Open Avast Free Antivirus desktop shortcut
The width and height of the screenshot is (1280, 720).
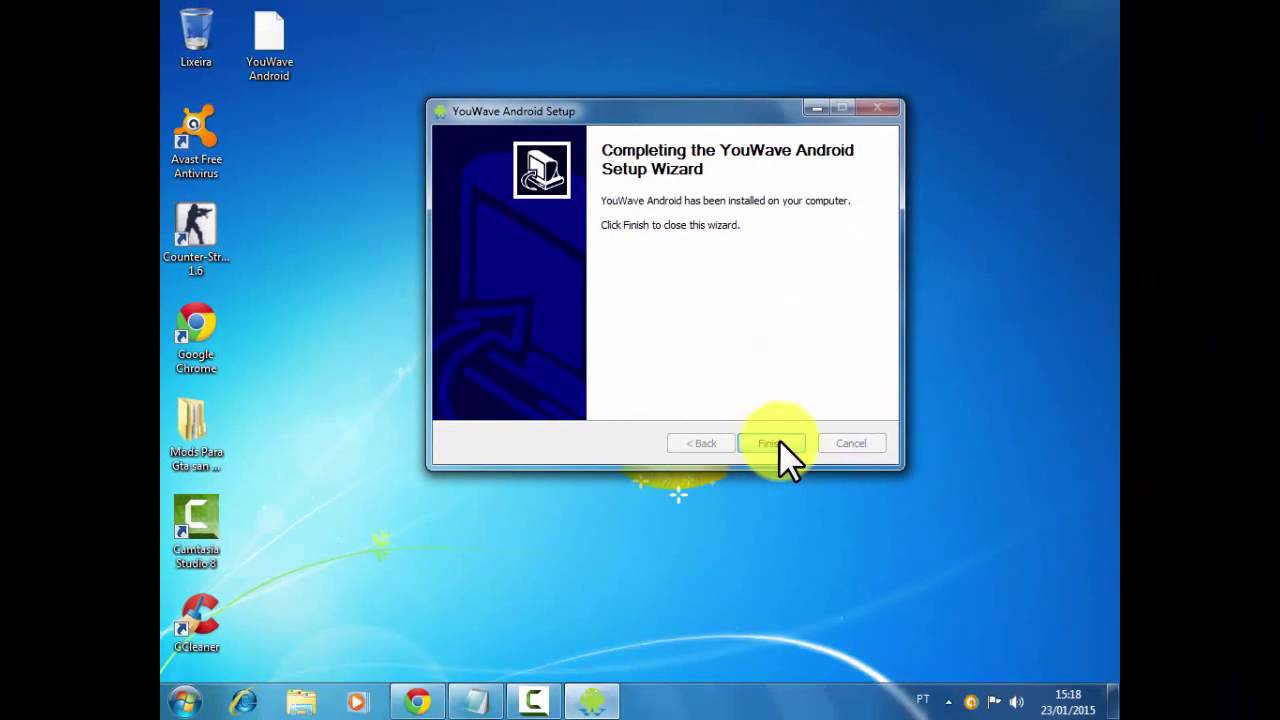point(196,142)
